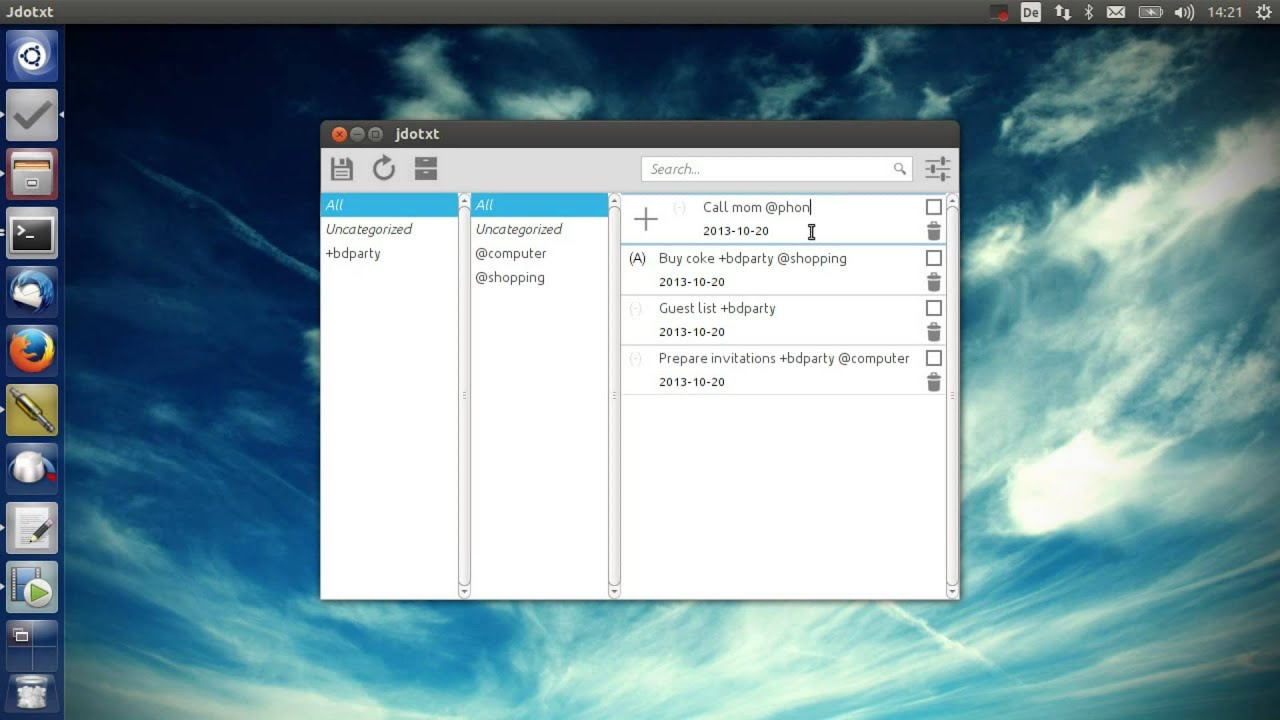
Task: Select All in projects list
Action: 389,205
